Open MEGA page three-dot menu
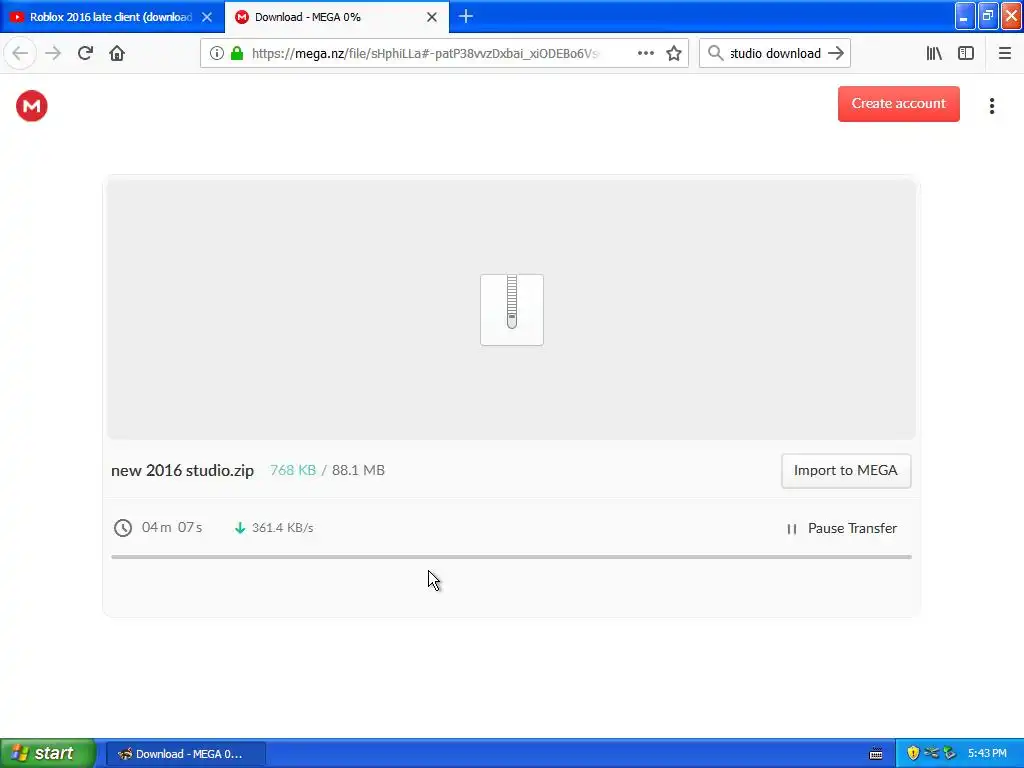 991,106
